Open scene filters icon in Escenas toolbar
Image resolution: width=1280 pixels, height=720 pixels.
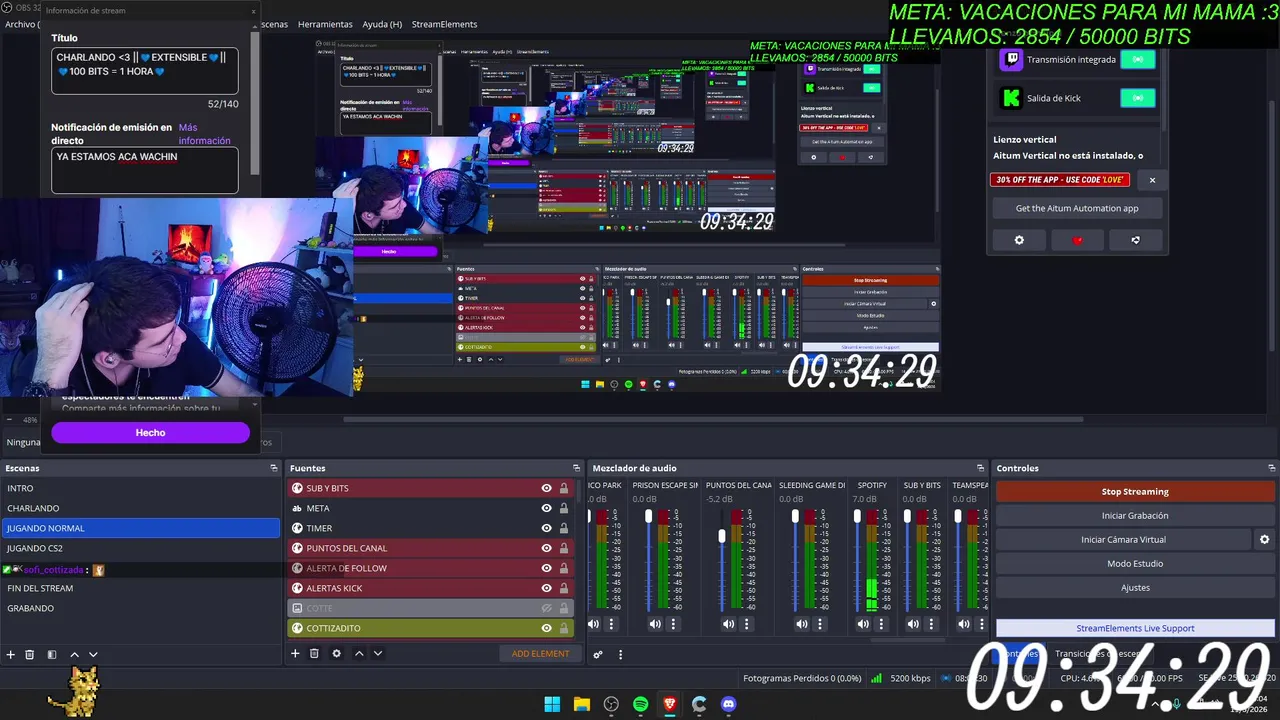[52, 654]
